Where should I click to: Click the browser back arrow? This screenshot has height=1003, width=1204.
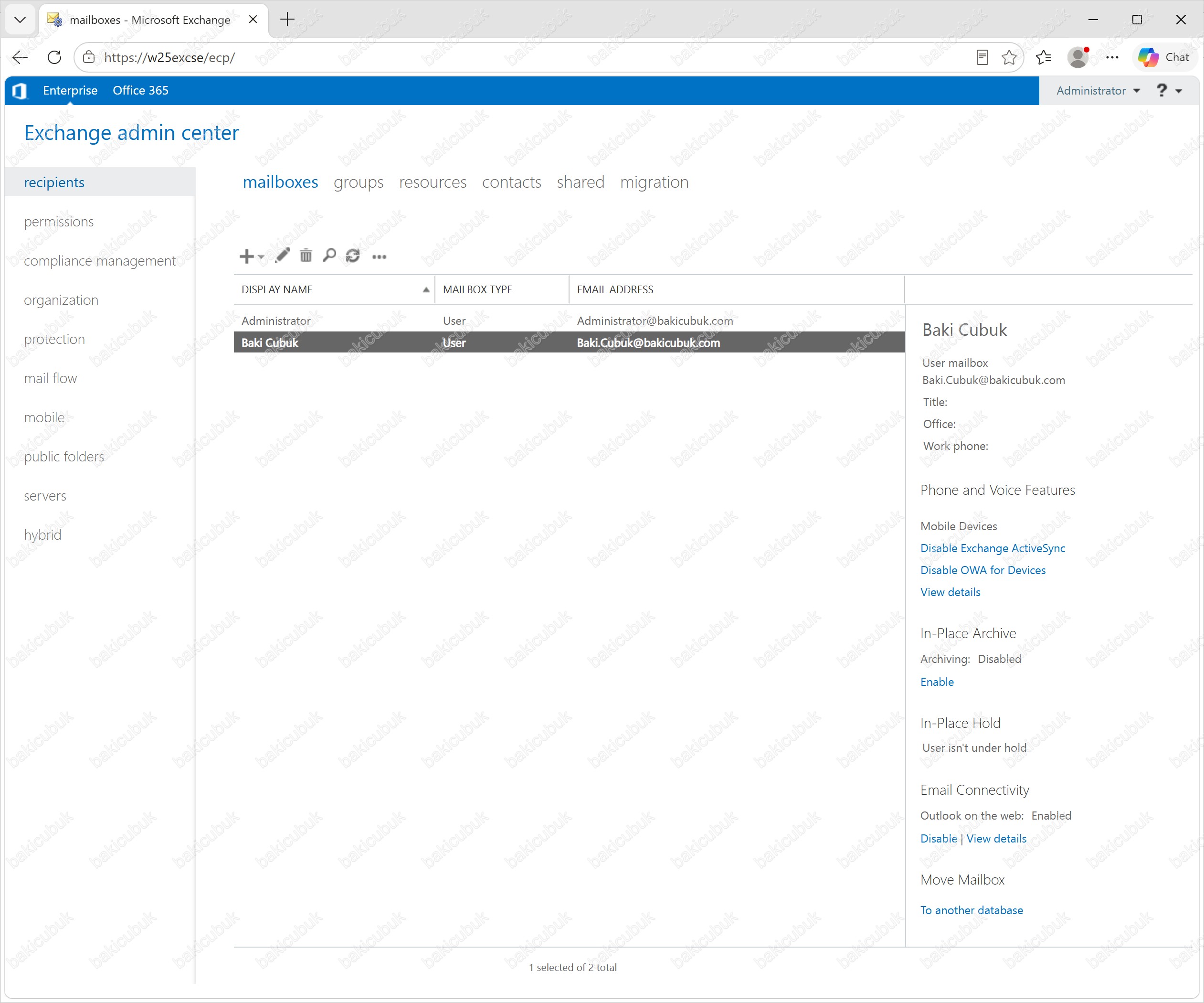click(20, 57)
